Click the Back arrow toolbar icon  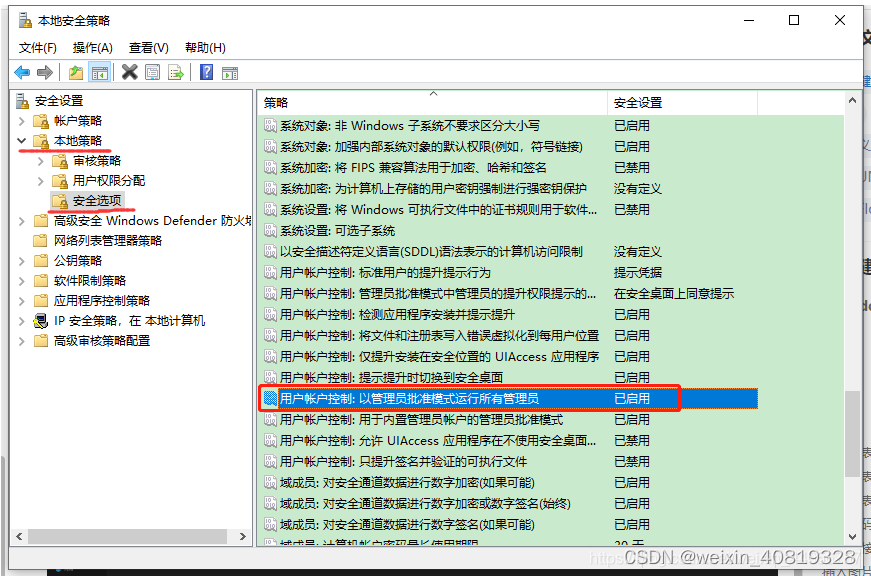point(22,72)
